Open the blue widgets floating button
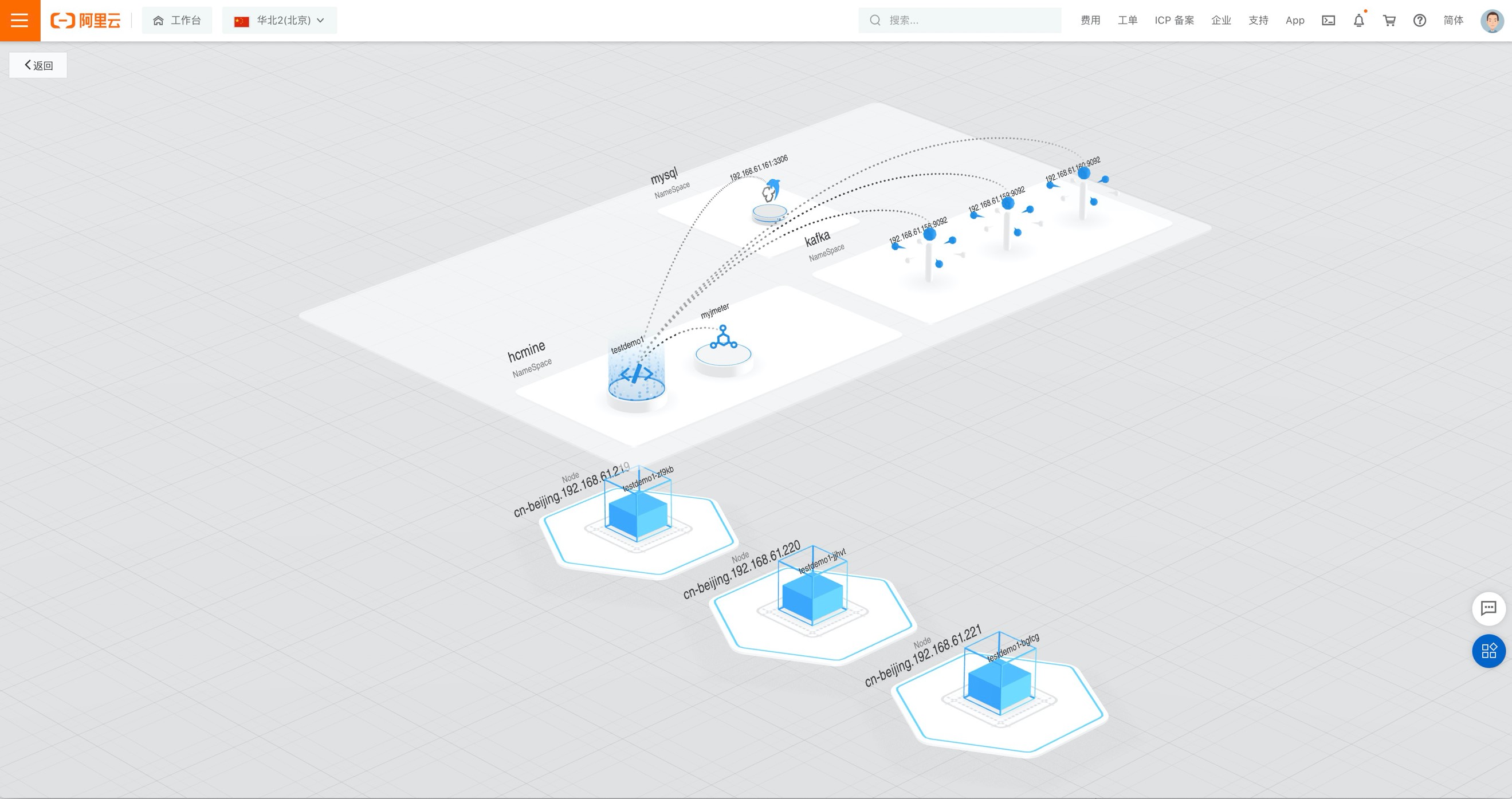Viewport: 1512px width, 799px height. (1489, 651)
